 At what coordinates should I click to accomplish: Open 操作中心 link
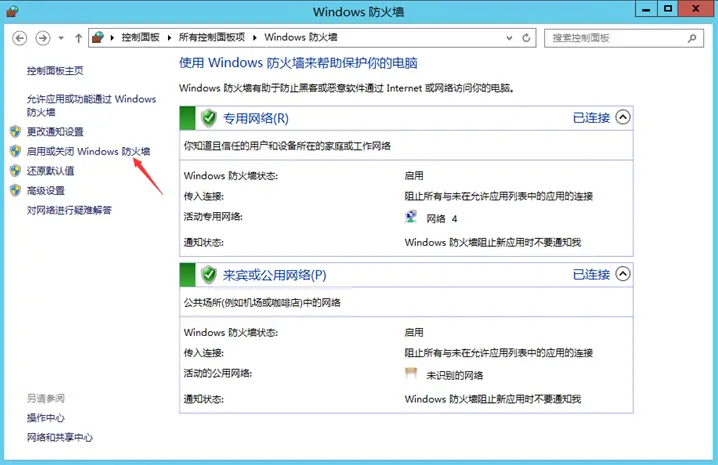46,418
